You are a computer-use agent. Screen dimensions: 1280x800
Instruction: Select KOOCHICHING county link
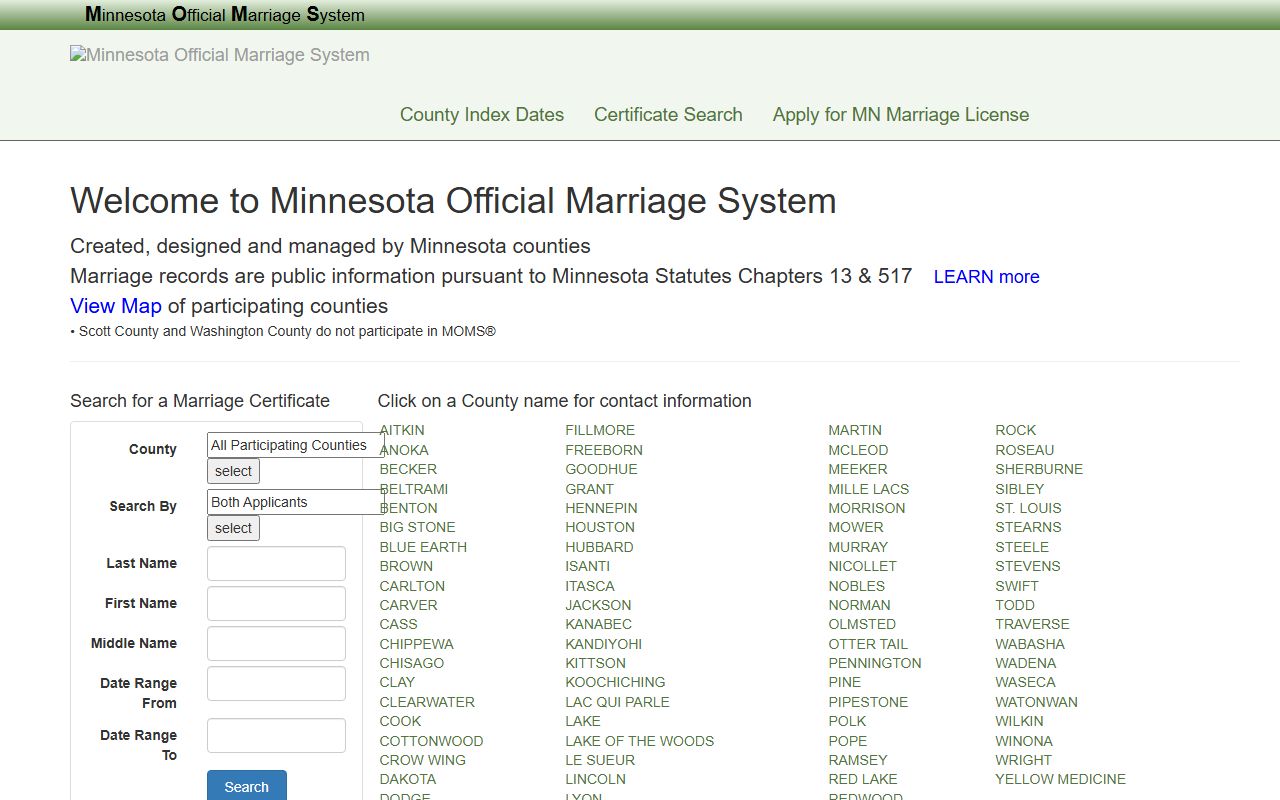[615, 682]
